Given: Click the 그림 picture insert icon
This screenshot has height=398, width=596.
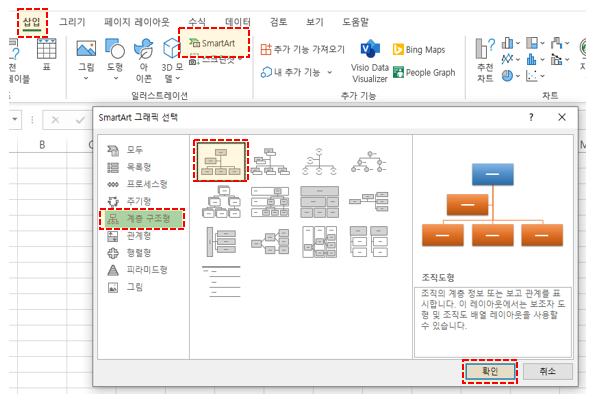Looking at the screenshot, I should click(x=86, y=49).
